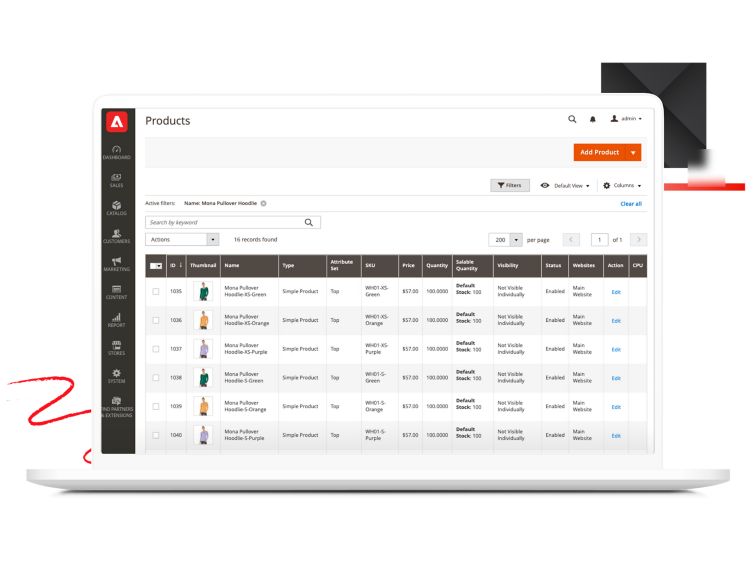Open the Content sidebar menu

pyautogui.click(x=117, y=292)
